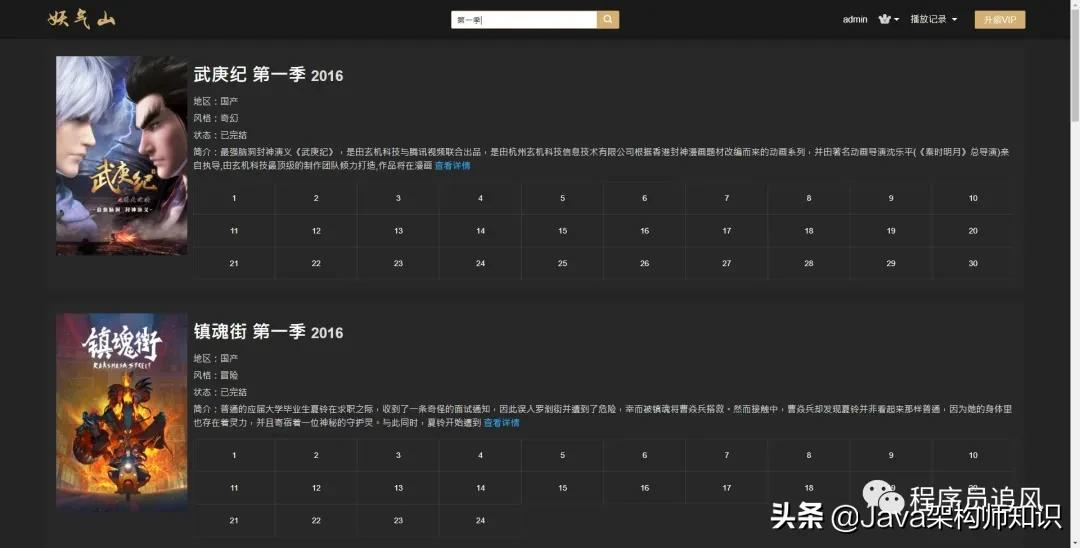Open 查看详情 link for 镇魂街
The height and width of the screenshot is (548, 1080).
tap(501, 423)
